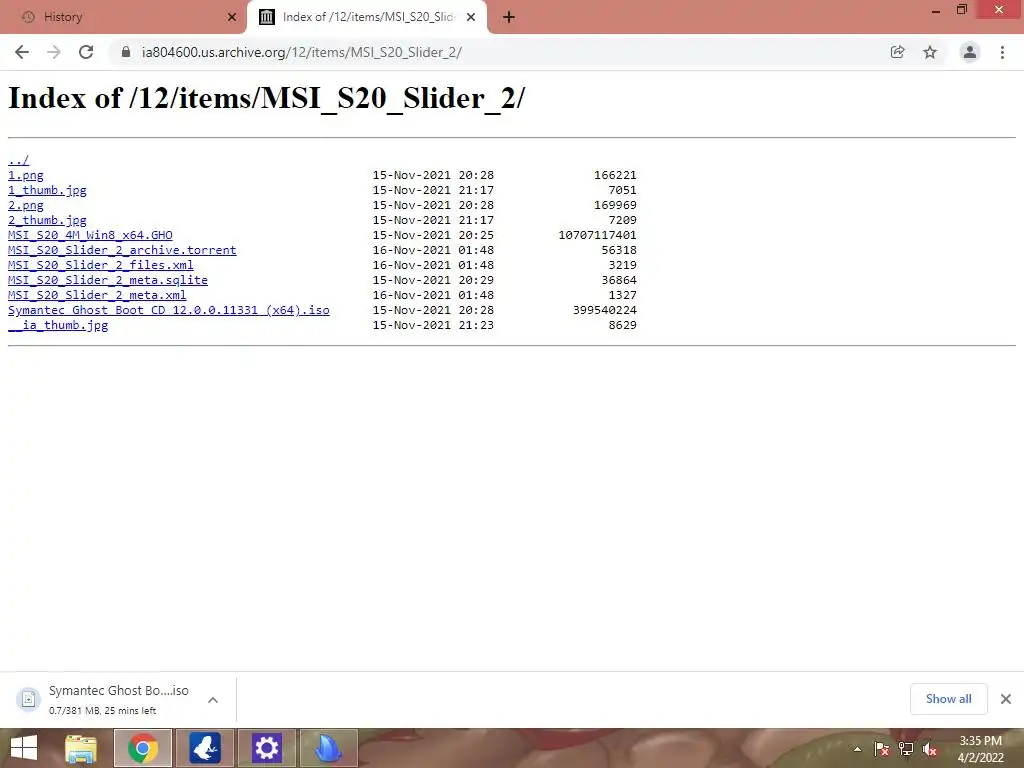Open File Explorer from taskbar

click(x=81, y=748)
